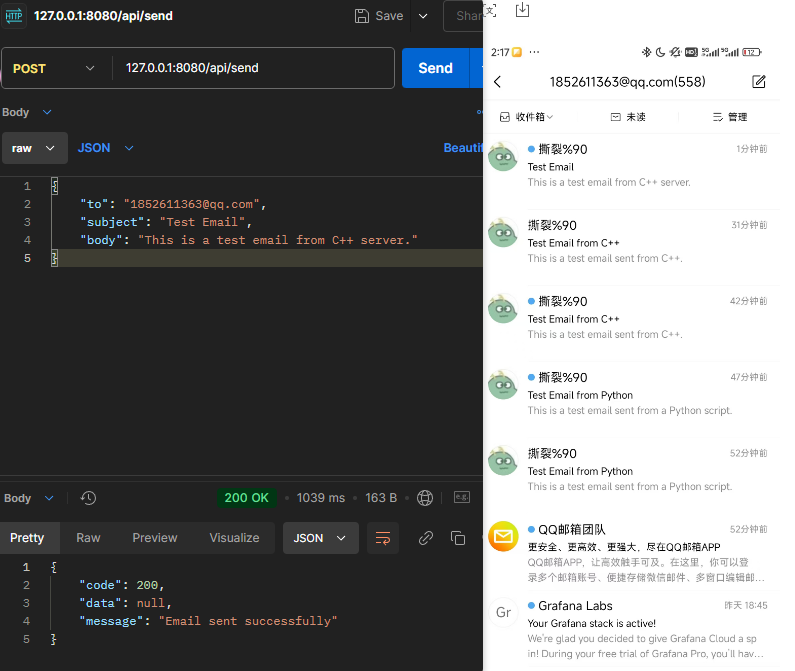Click the request URL input field
Viewport: 795px width, 671px height.
(252, 68)
